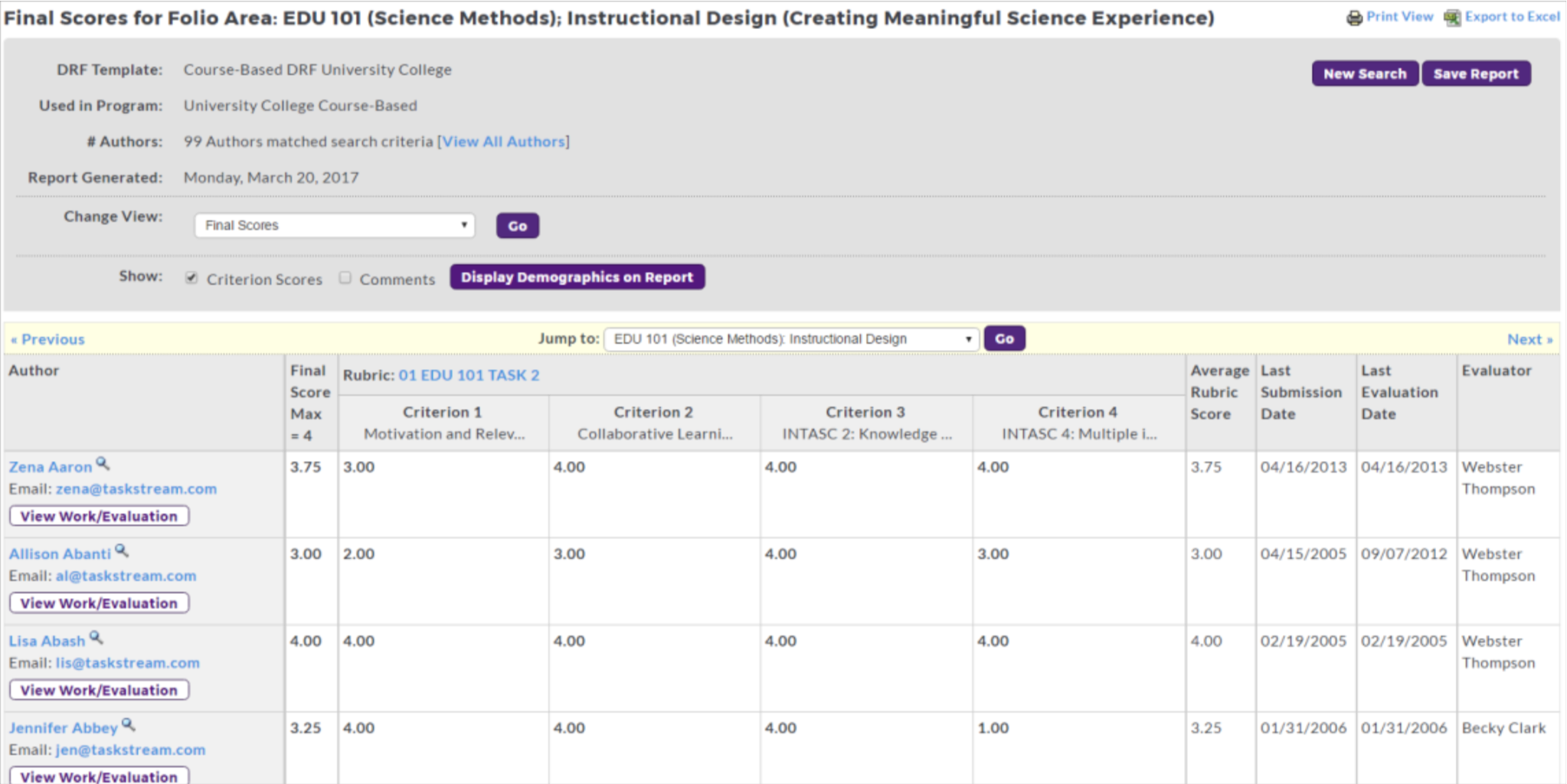Open Zena Aaron author link
Viewport: 1567px width, 784px height.
click(51, 467)
